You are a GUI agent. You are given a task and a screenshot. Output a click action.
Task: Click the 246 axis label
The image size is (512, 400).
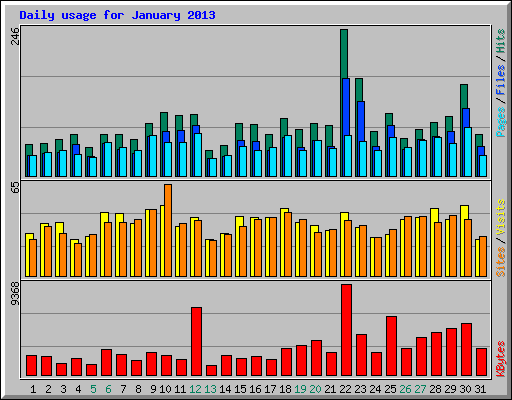click(15, 37)
